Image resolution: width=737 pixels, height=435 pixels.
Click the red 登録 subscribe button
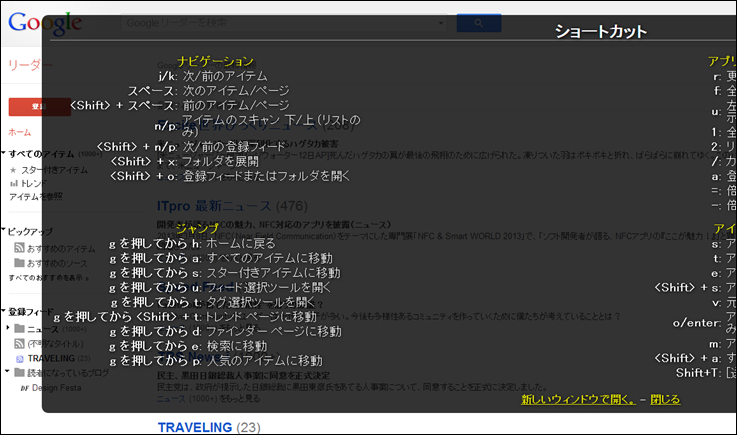tap(39, 107)
